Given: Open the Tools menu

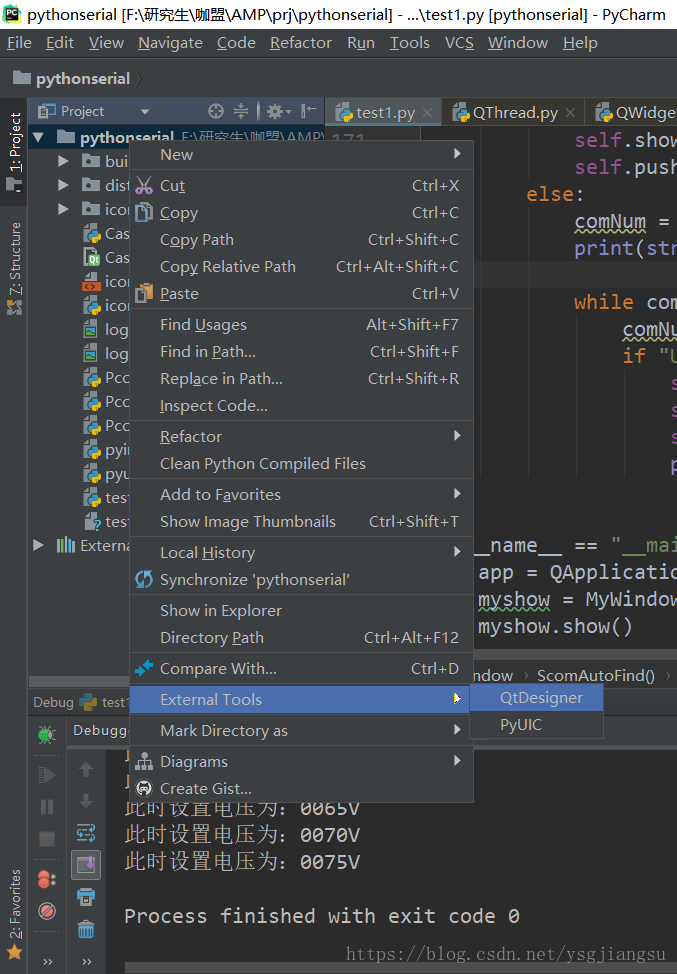Looking at the screenshot, I should (409, 43).
